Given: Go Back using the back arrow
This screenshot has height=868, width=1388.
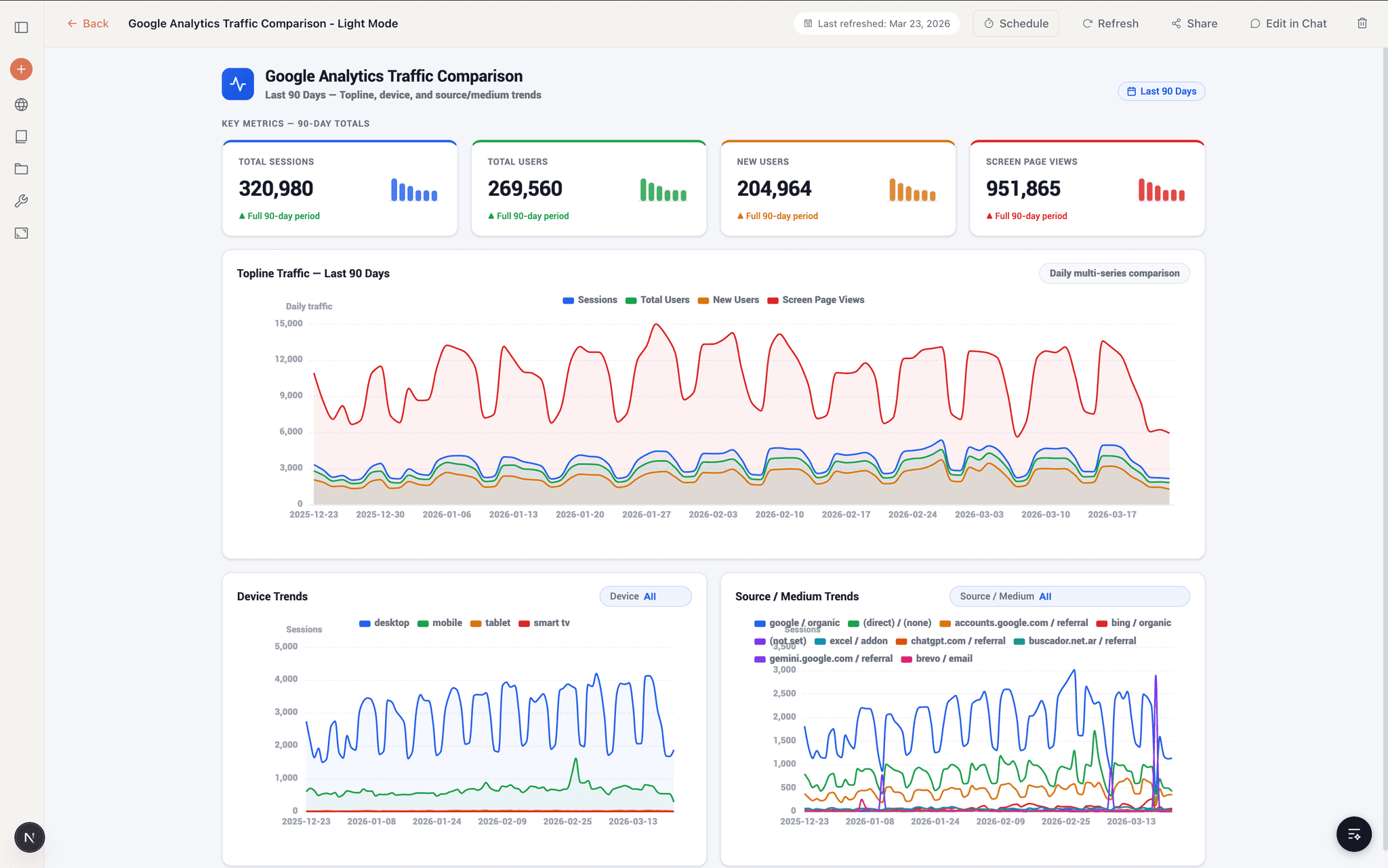Looking at the screenshot, I should coord(87,23).
